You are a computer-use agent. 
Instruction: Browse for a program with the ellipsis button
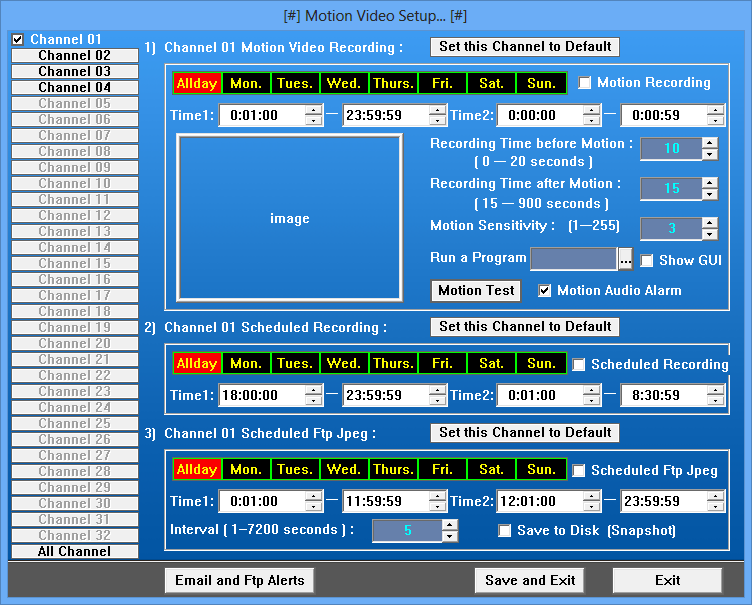625,260
